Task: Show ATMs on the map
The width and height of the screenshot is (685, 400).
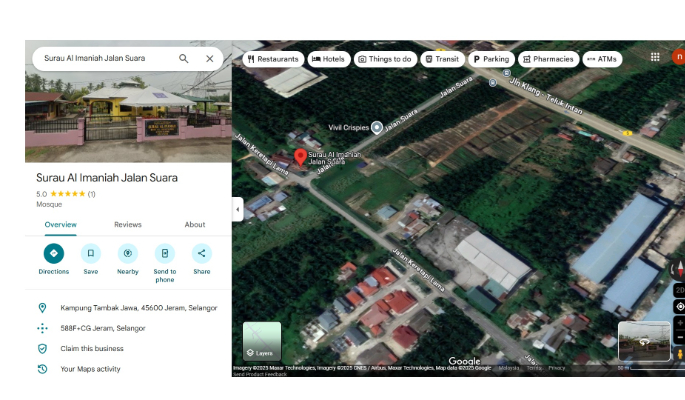Action: 602,59
